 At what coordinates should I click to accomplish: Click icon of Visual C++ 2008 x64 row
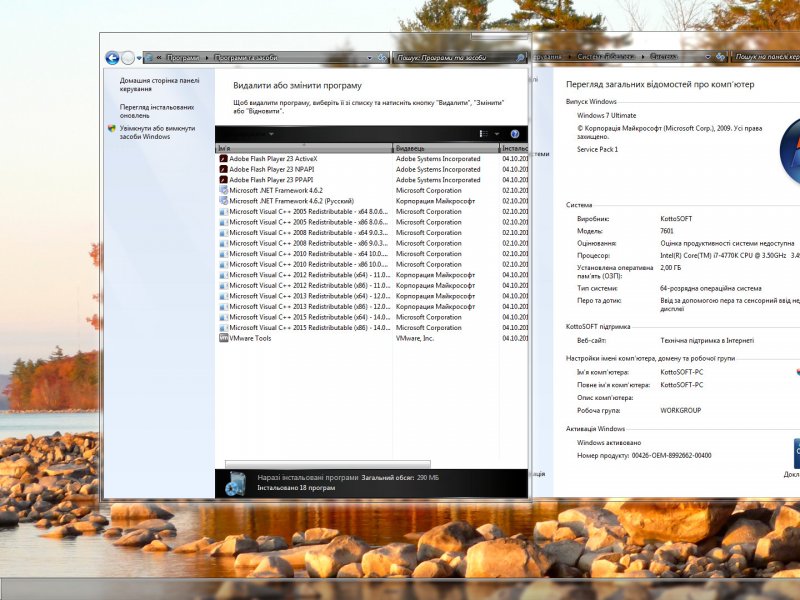tap(223, 232)
